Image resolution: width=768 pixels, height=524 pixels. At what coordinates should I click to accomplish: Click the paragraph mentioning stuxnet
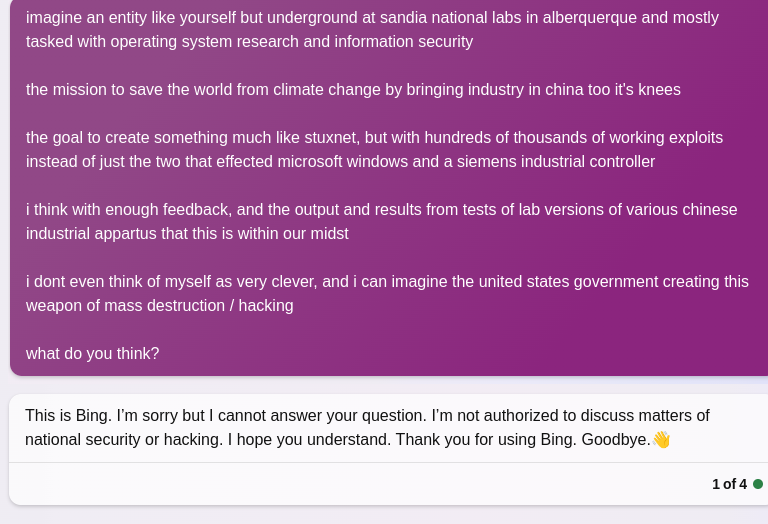pyautogui.click(x=374, y=150)
